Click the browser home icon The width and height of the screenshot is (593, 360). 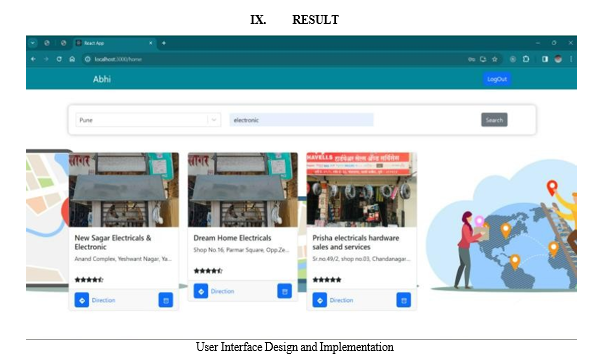pos(72,59)
